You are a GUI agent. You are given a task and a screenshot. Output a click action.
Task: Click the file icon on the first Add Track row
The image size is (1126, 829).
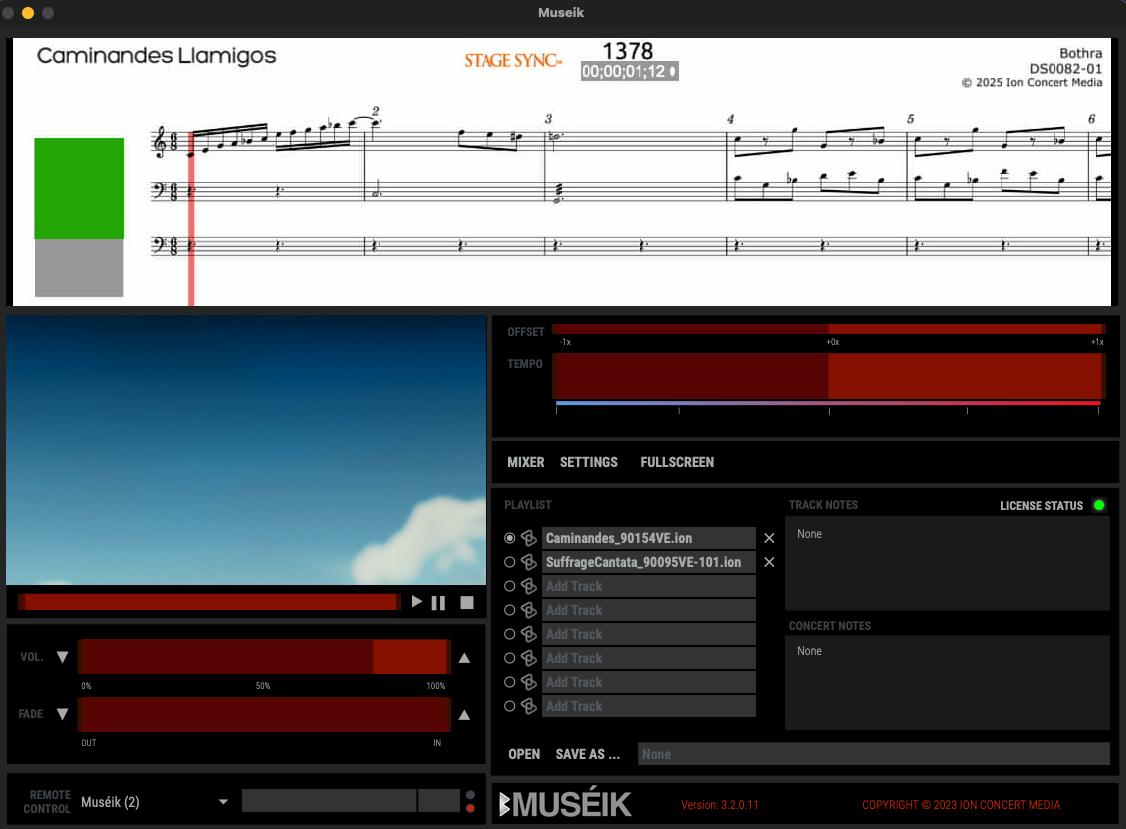point(529,586)
